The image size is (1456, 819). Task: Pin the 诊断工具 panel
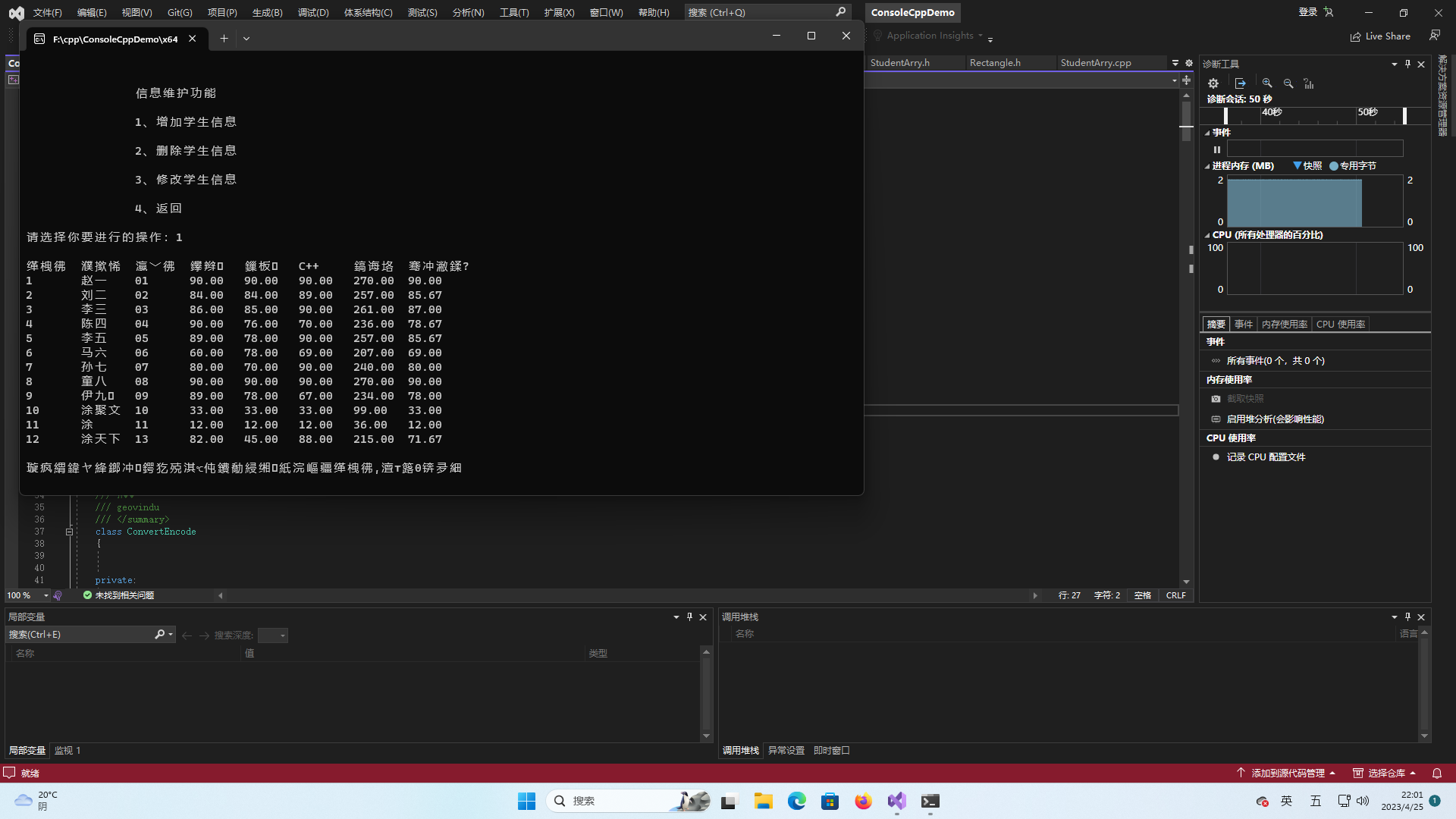click(1407, 64)
